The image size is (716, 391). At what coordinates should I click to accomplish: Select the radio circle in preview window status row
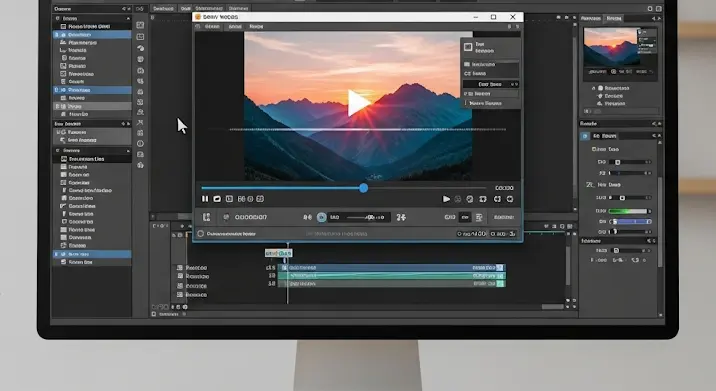pyautogui.click(x=200, y=233)
